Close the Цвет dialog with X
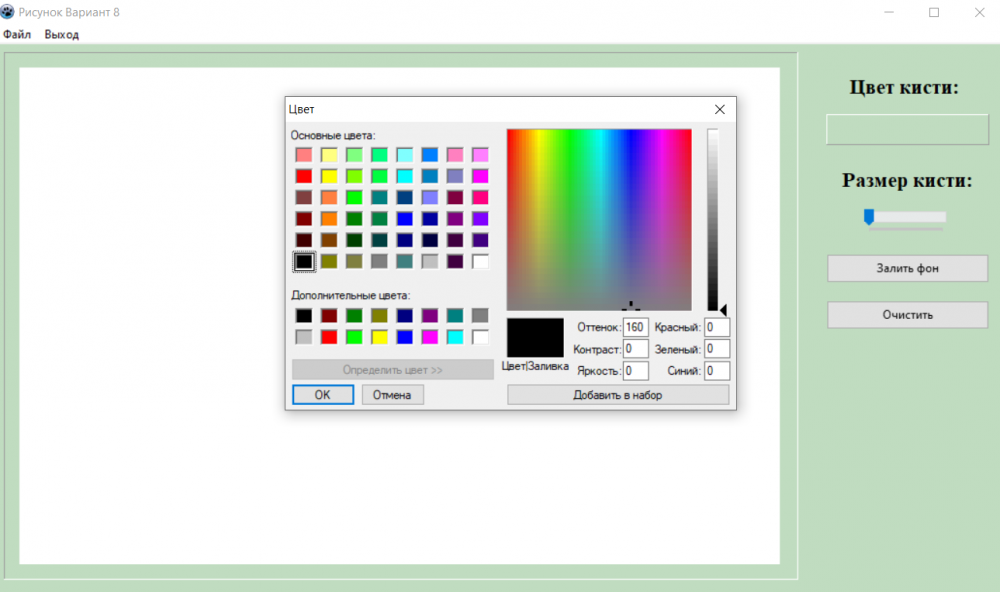1000x592 pixels. tap(719, 110)
